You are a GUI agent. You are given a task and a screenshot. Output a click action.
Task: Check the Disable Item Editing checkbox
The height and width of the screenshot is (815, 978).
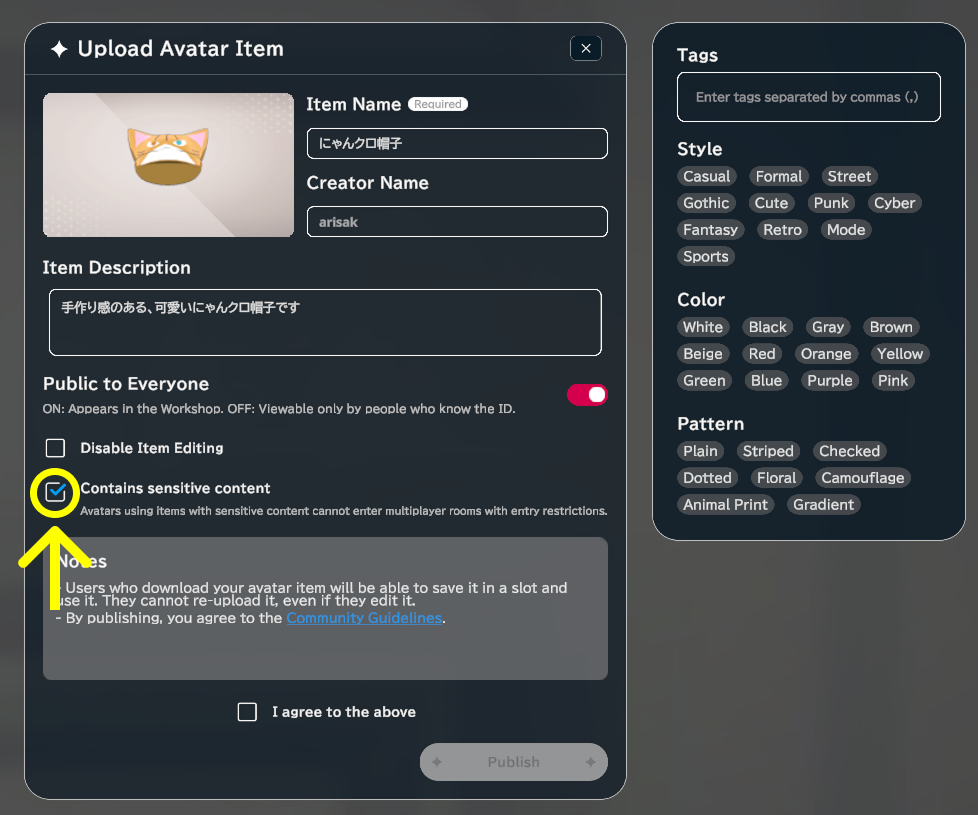point(56,448)
